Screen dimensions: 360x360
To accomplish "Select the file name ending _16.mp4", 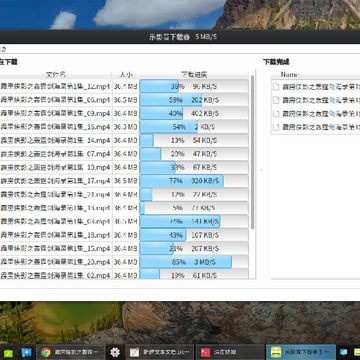I will [55, 127].
